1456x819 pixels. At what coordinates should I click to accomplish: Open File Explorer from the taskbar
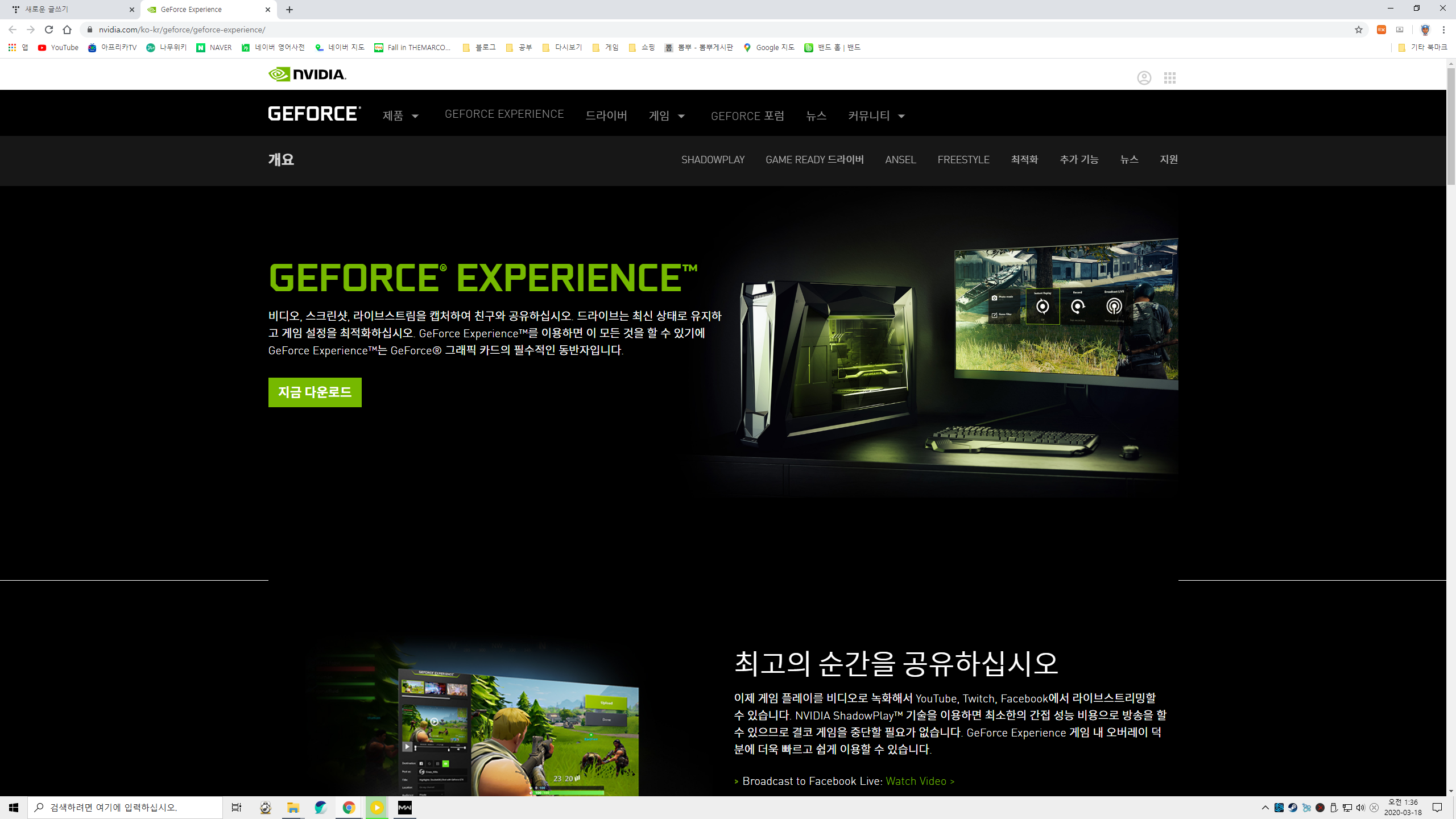coord(293,808)
